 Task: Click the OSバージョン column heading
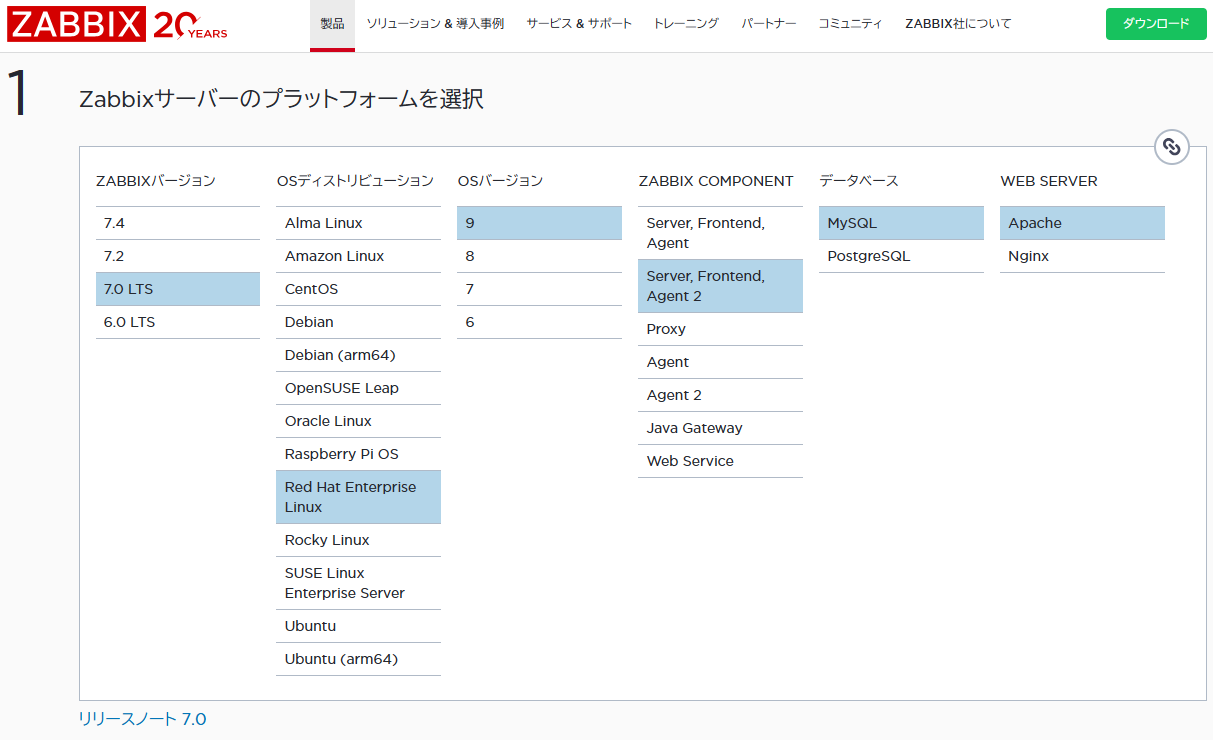pos(500,181)
